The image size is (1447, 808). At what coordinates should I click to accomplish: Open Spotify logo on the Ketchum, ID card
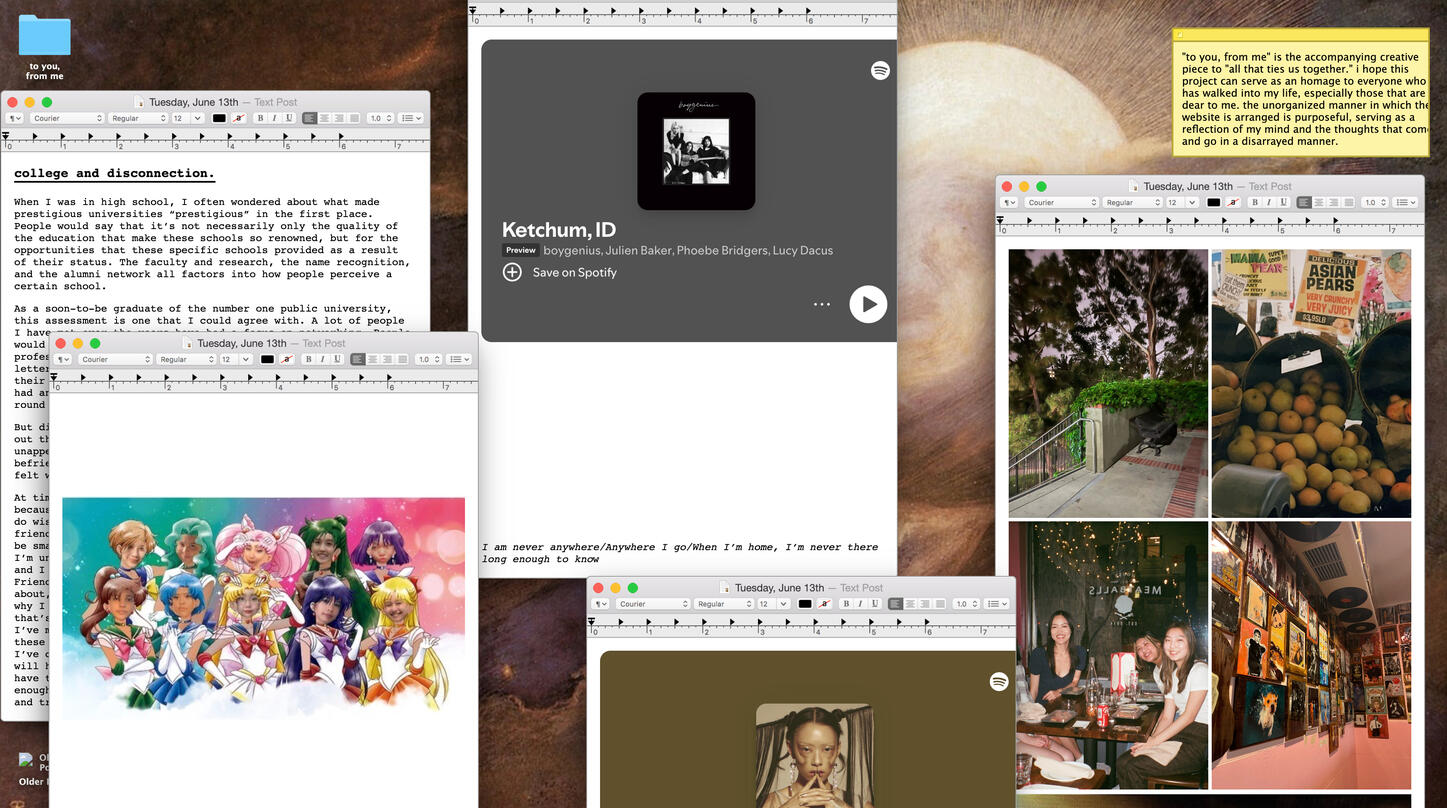point(880,70)
